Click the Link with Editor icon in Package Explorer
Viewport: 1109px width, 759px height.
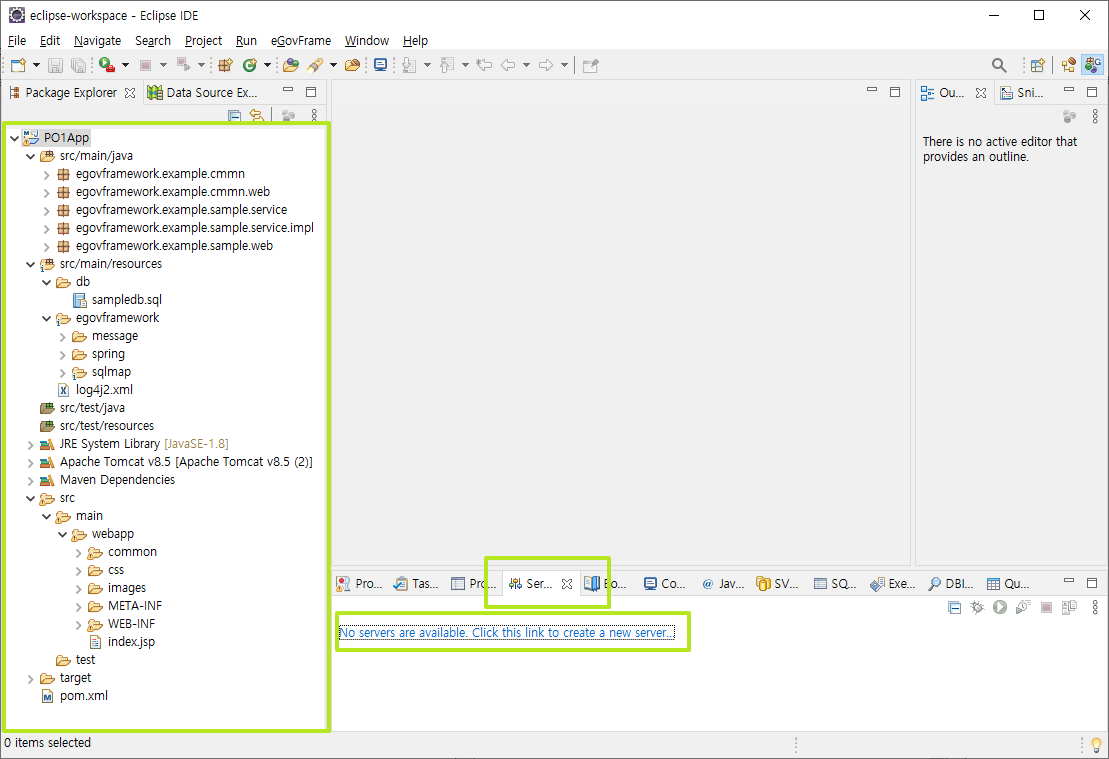pos(257,115)
